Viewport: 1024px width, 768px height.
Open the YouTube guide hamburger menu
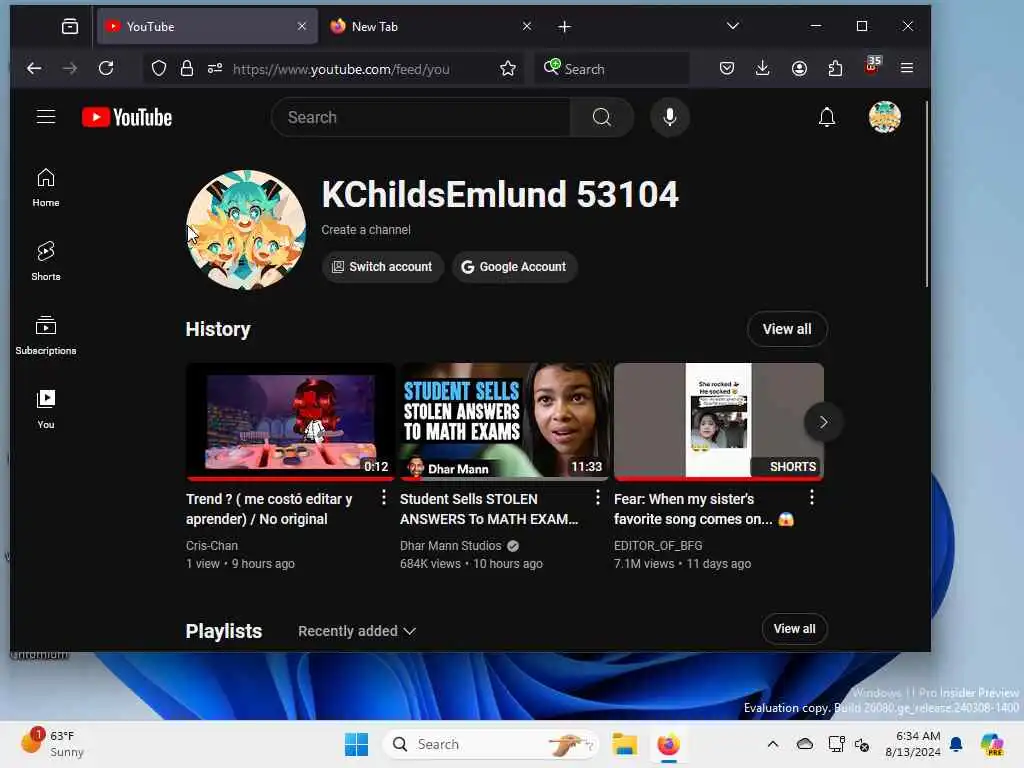pyautogui.click(x=46, y=117)
